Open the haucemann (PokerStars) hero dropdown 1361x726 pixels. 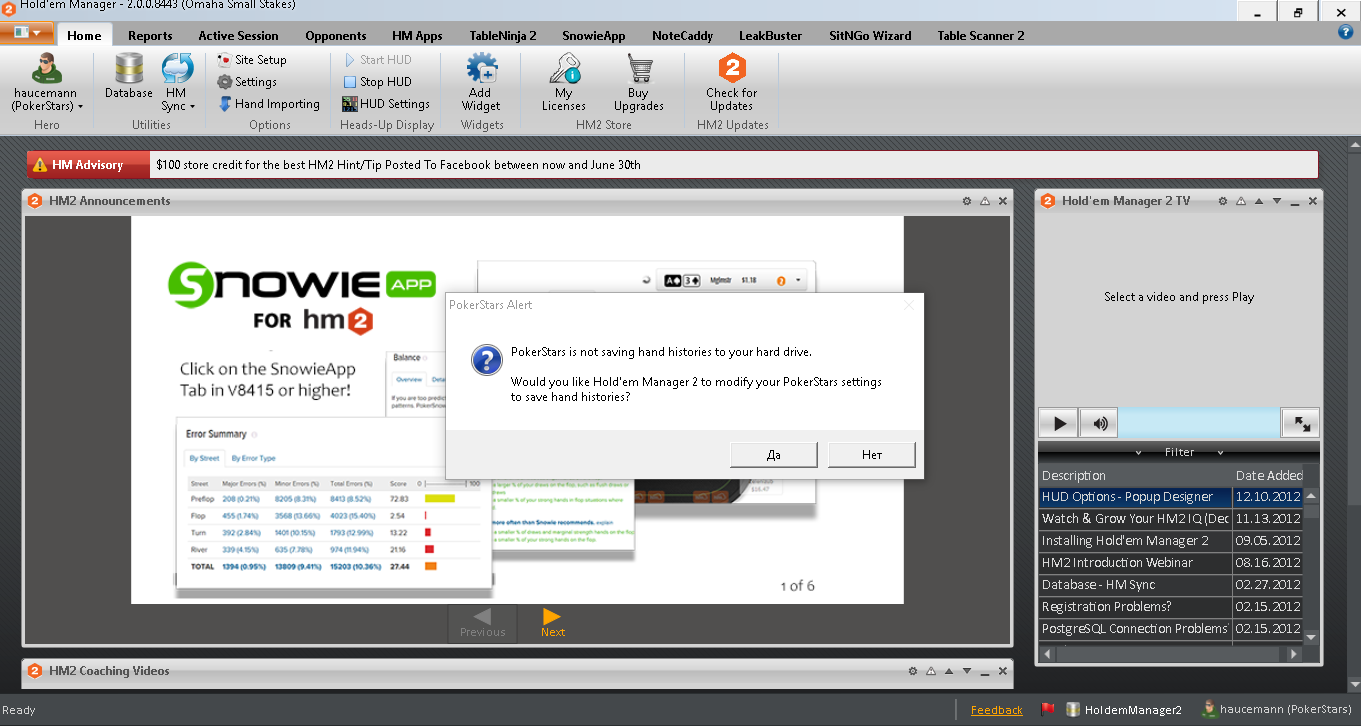tap(46, 82)
